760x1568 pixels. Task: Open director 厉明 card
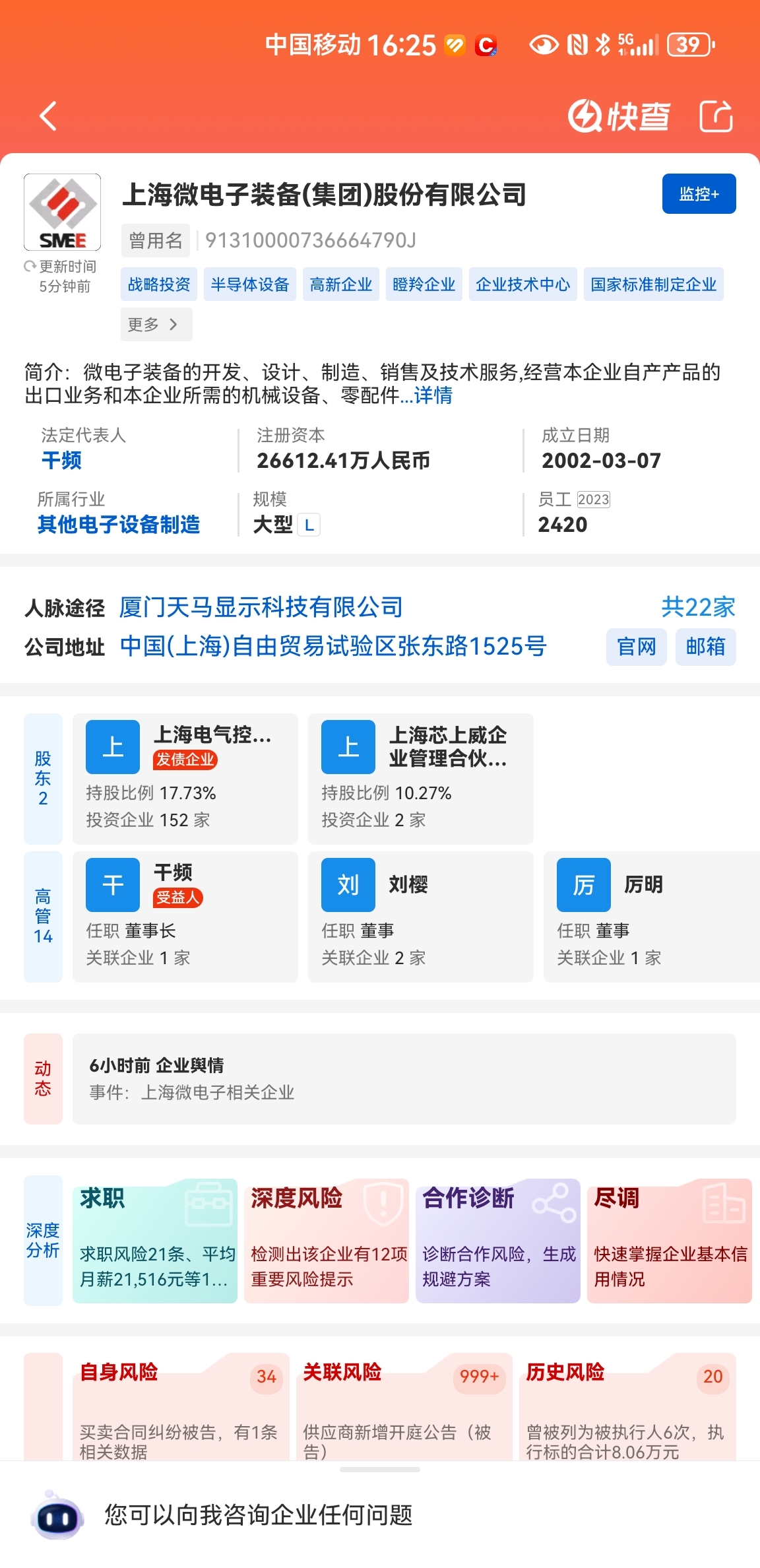click(x=652, y=917)
